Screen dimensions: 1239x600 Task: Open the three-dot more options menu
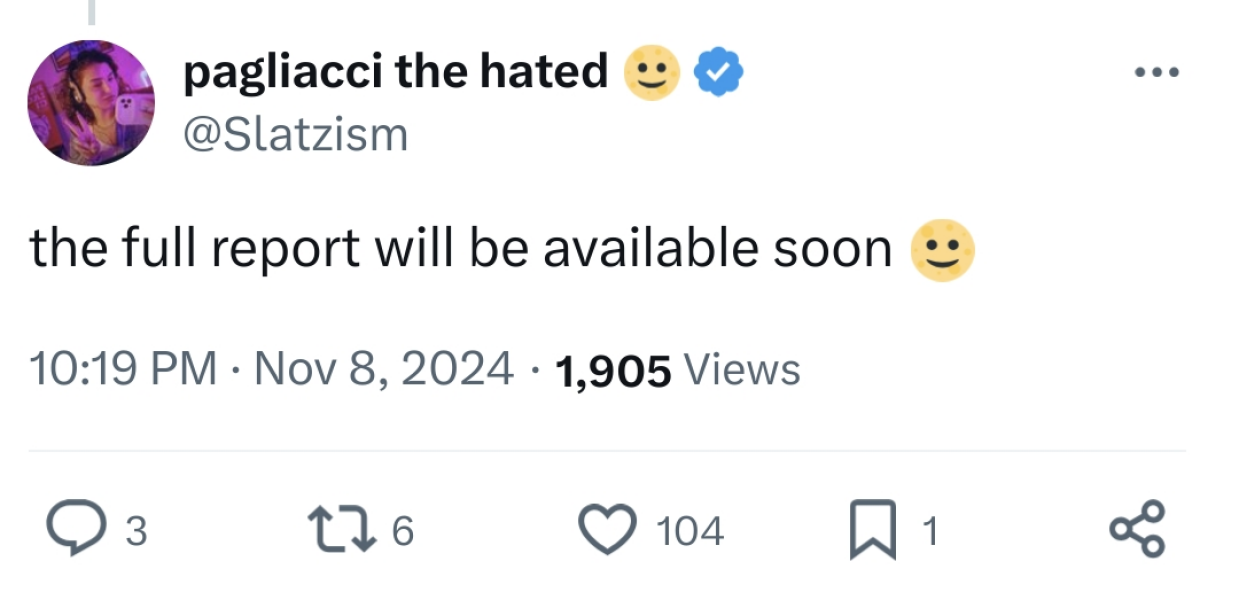1157,73
